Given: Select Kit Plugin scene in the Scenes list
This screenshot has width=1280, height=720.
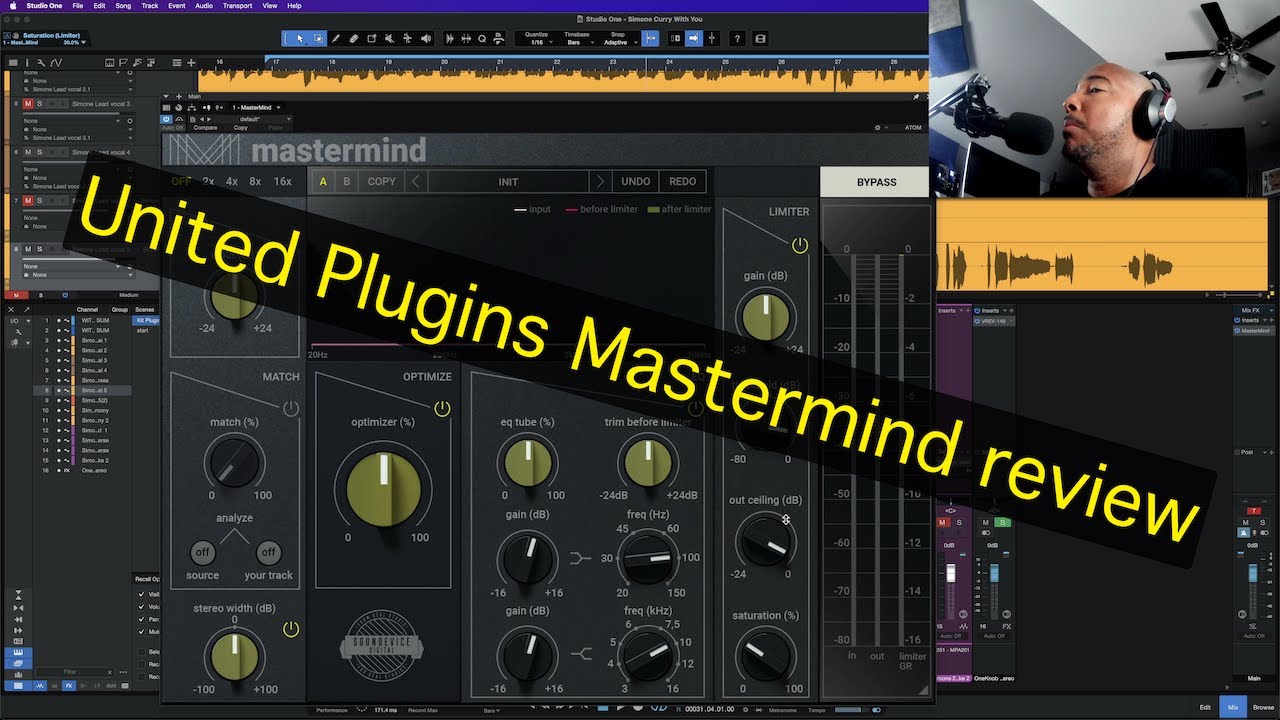Looking at the screenshot, I should coord(147,320).
